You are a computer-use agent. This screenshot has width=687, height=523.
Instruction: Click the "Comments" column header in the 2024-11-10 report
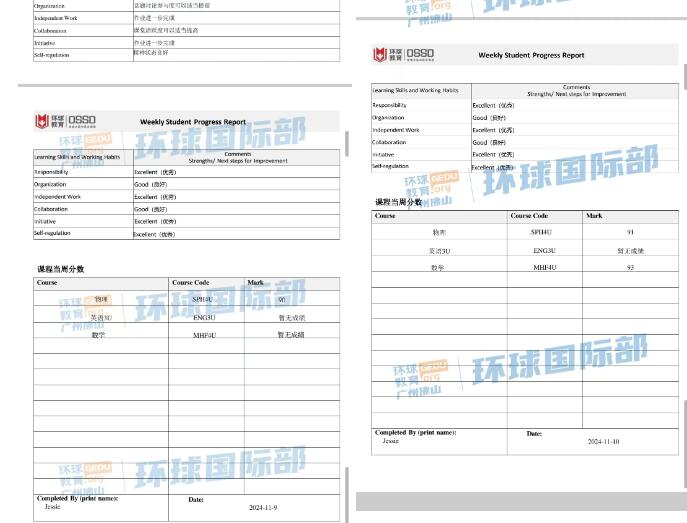[576, 87]
